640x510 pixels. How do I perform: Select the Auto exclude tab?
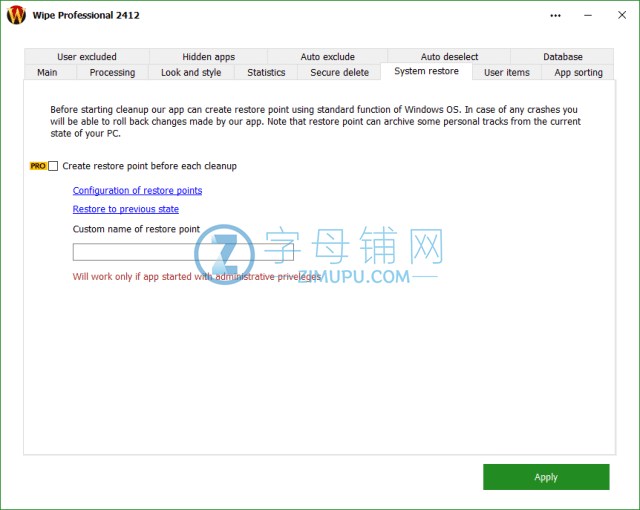click(x=327, y=57)
